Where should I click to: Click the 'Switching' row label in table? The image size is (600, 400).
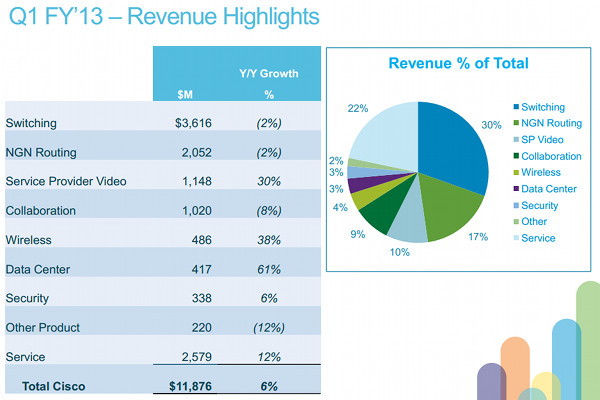[x=31, y=123]
